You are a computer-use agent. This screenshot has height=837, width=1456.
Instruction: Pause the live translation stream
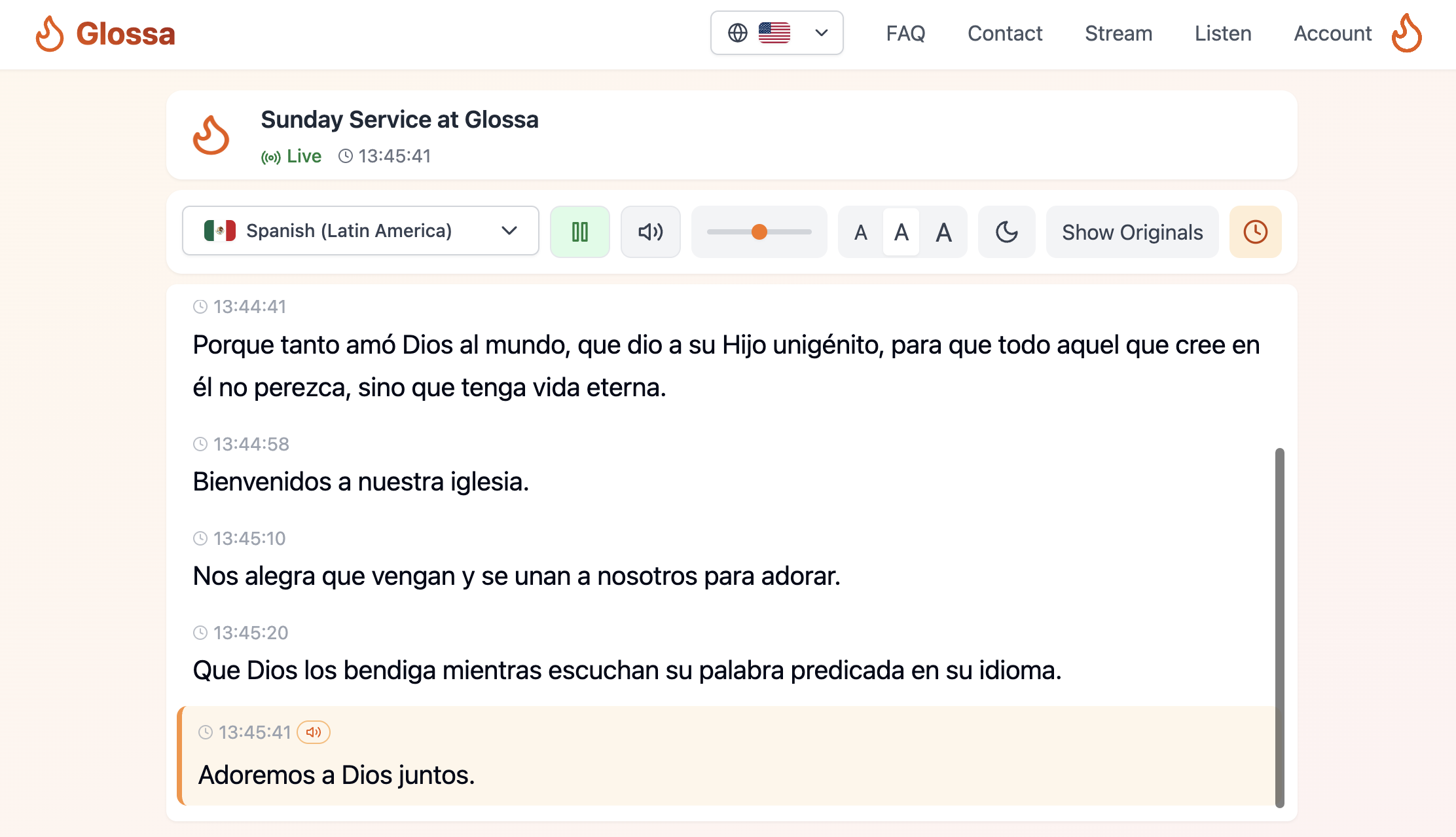579,232
